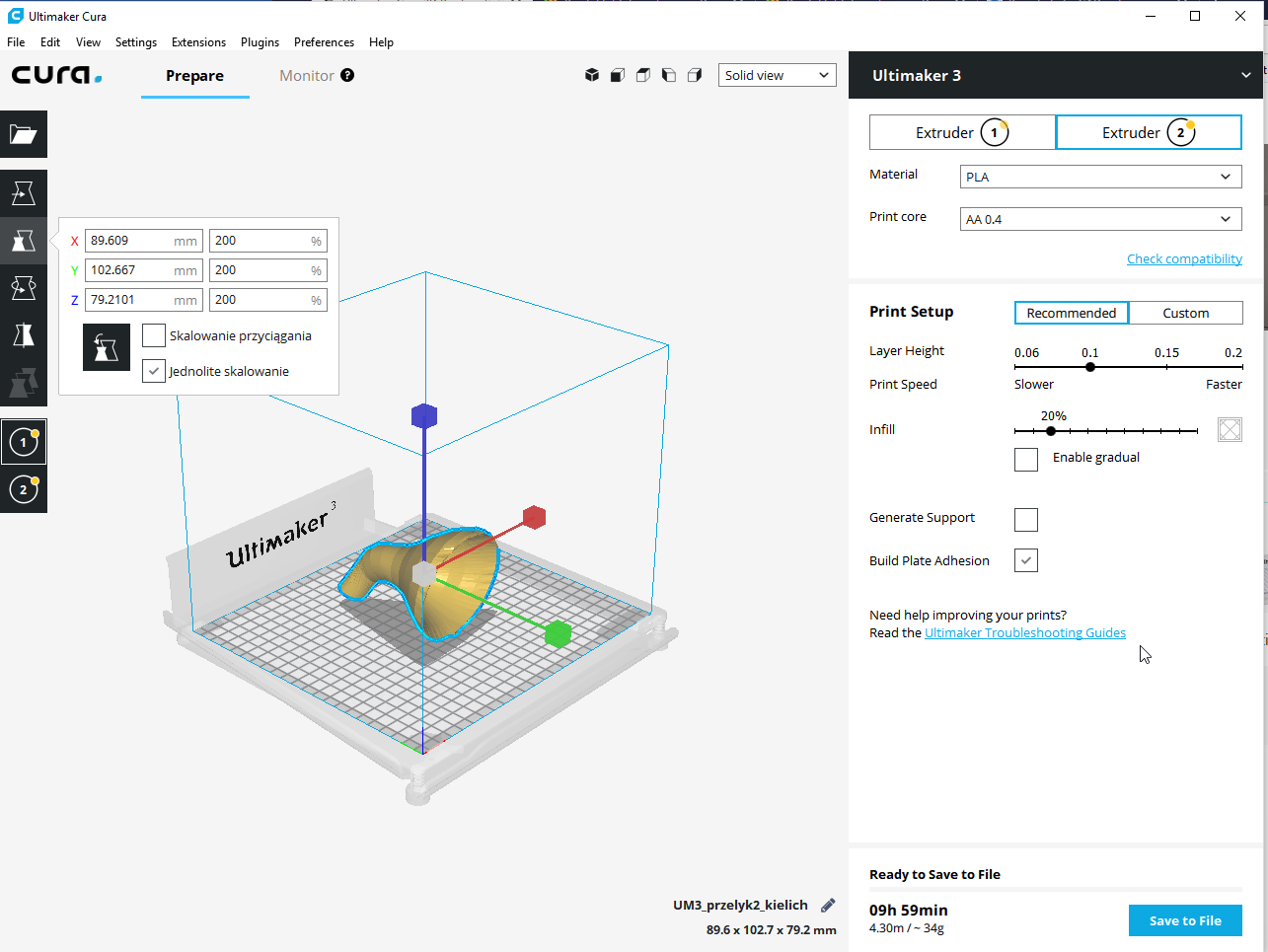Enable gradual infill checkbox
Screen dimensions: 1268x952
pos(1026,460)
